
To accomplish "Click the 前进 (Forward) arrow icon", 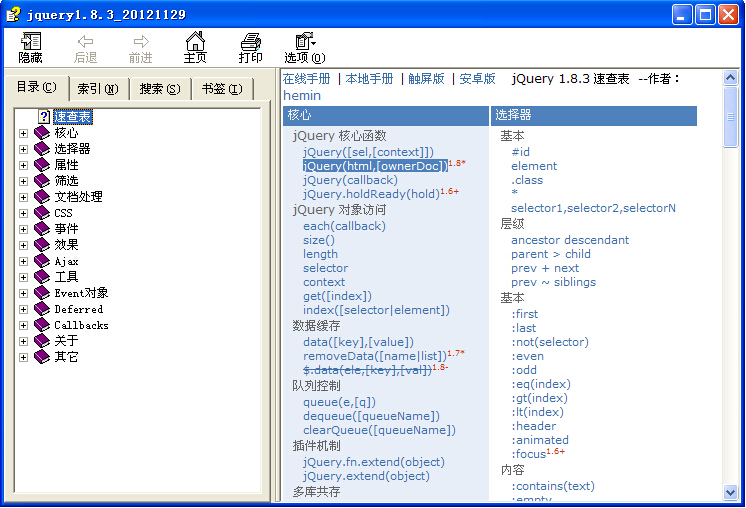I will coord(141,41).
